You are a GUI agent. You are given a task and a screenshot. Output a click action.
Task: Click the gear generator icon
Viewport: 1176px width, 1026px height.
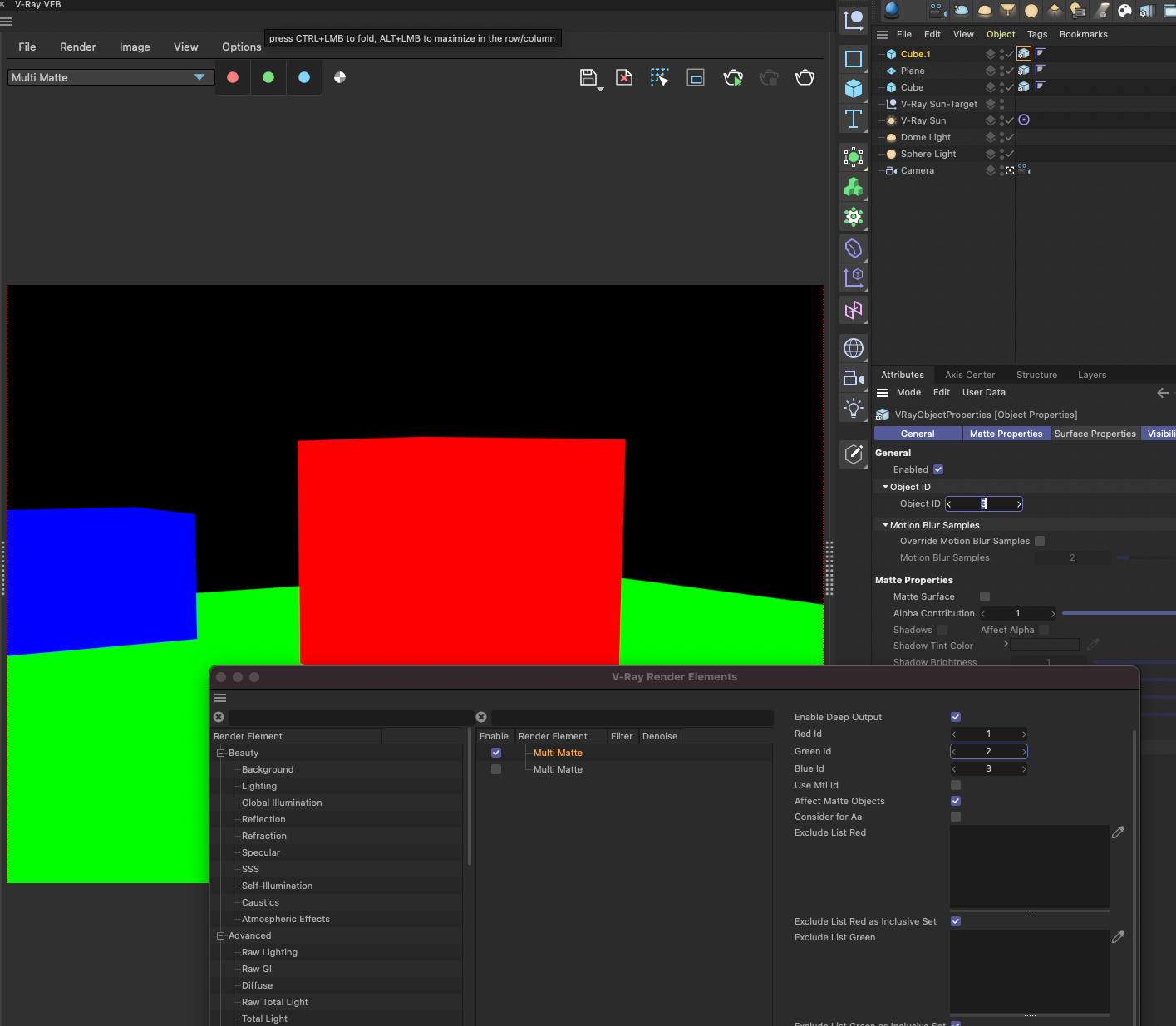(x=854, y=218)
